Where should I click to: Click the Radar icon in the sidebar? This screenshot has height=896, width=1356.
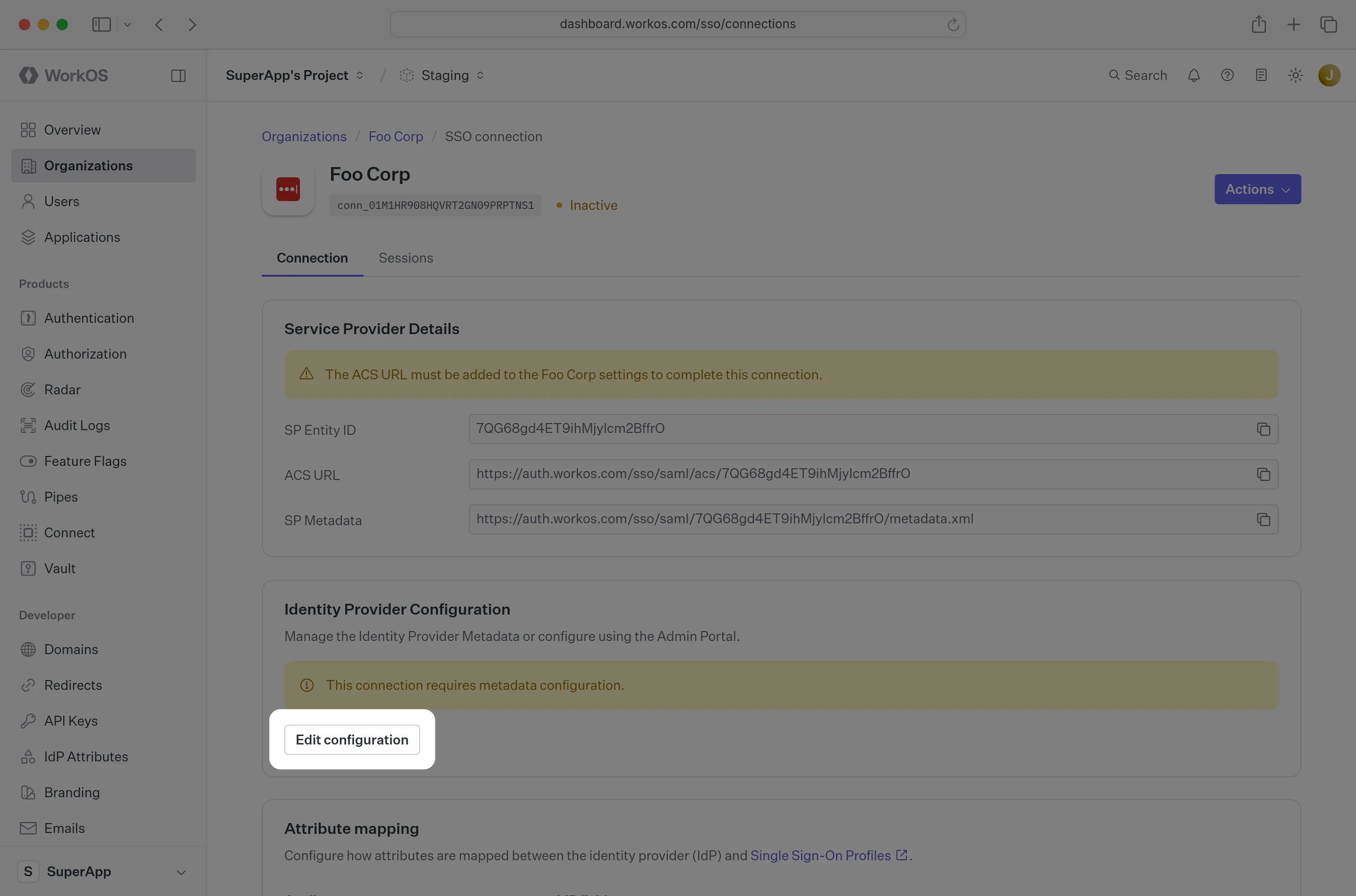[x=28, y=390]
